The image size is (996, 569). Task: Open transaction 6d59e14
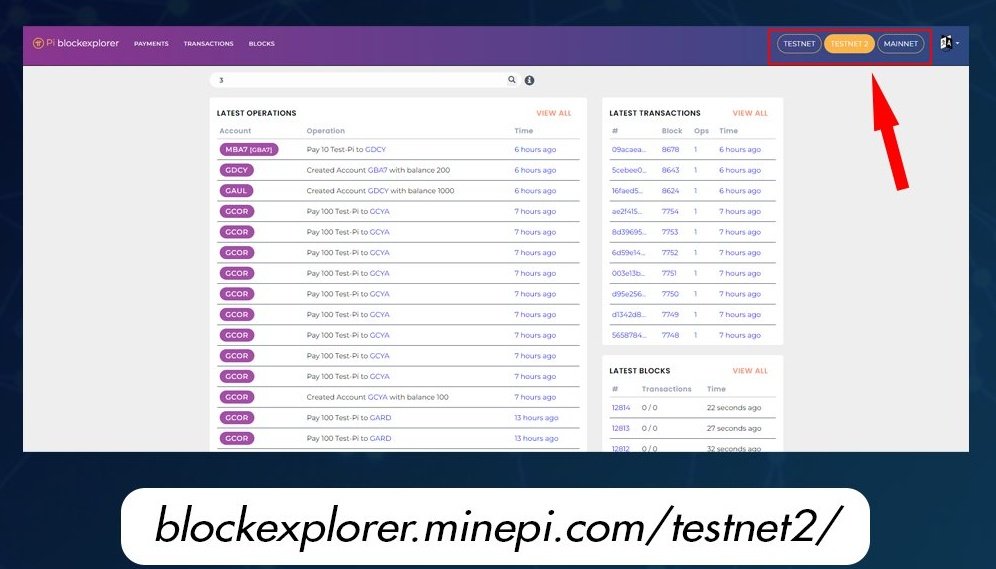[628, 253]
